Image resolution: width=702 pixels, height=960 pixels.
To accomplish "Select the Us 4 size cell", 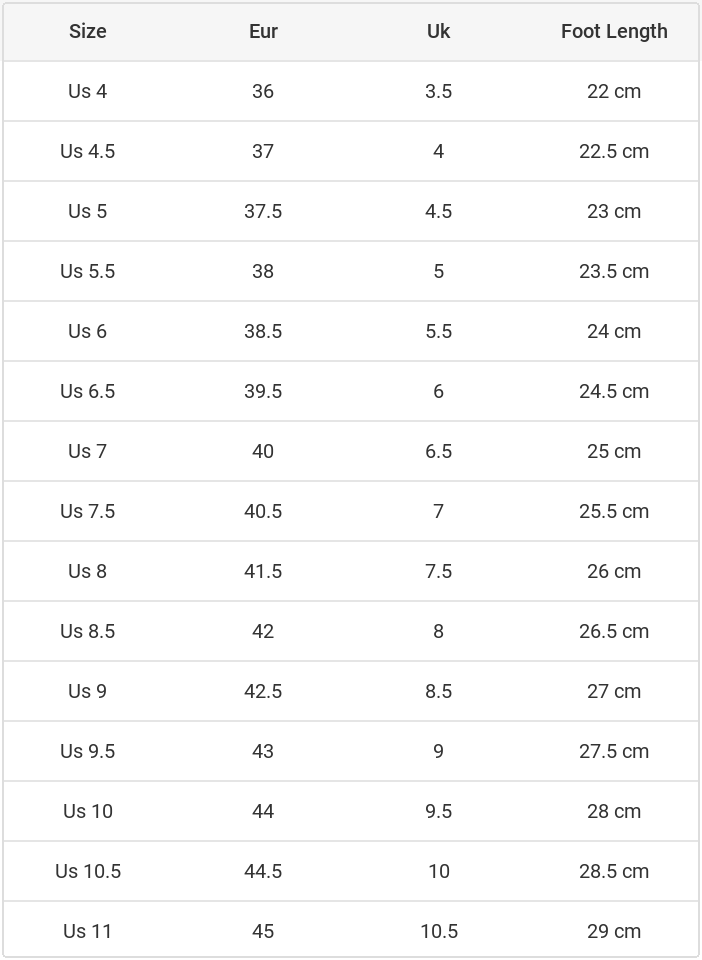I will click(88, 91).
